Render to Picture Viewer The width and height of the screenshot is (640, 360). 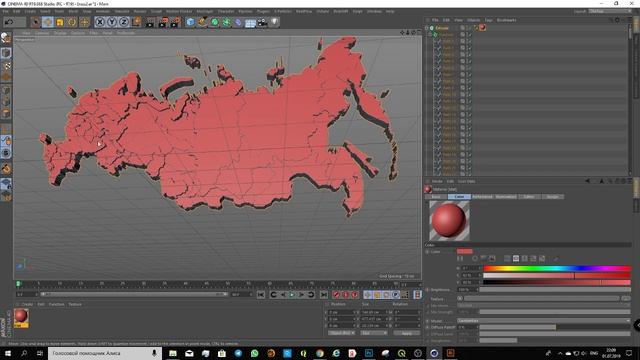pyautogui.click(x=163, y=22)
